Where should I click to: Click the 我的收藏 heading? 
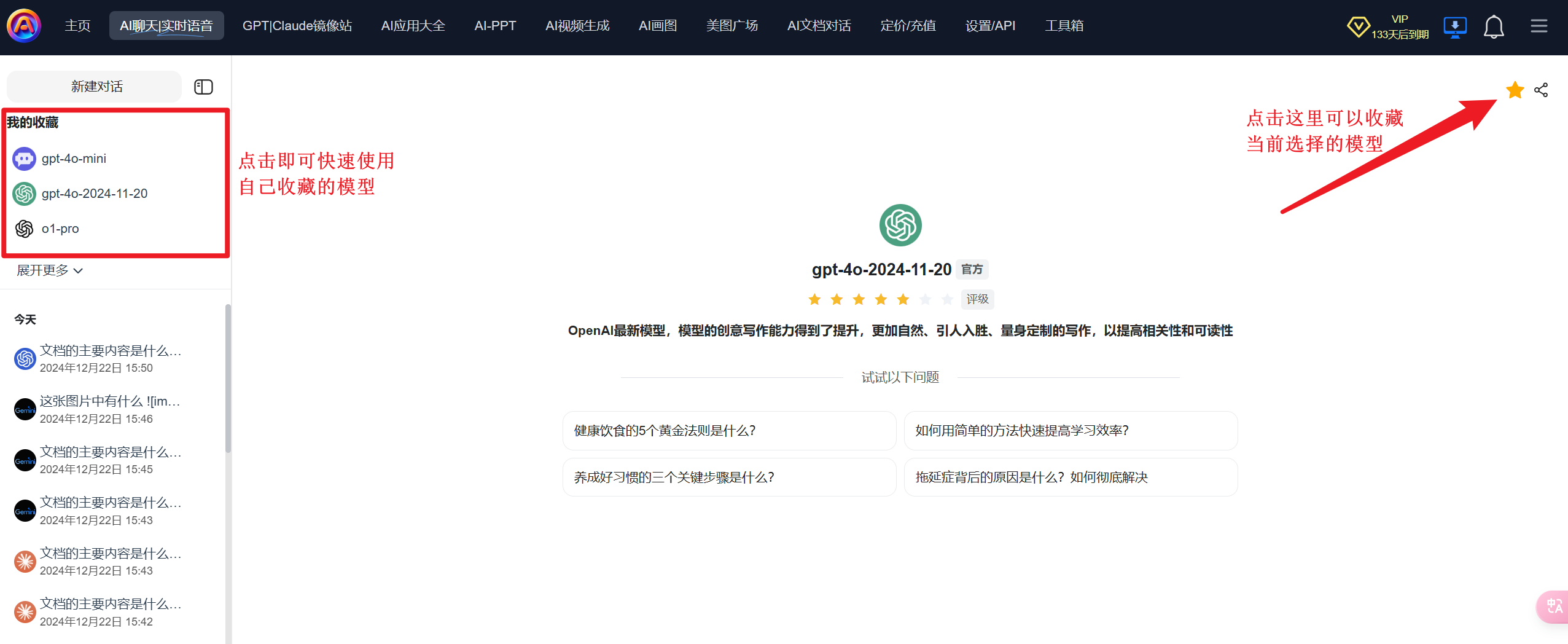coord(33,122)
